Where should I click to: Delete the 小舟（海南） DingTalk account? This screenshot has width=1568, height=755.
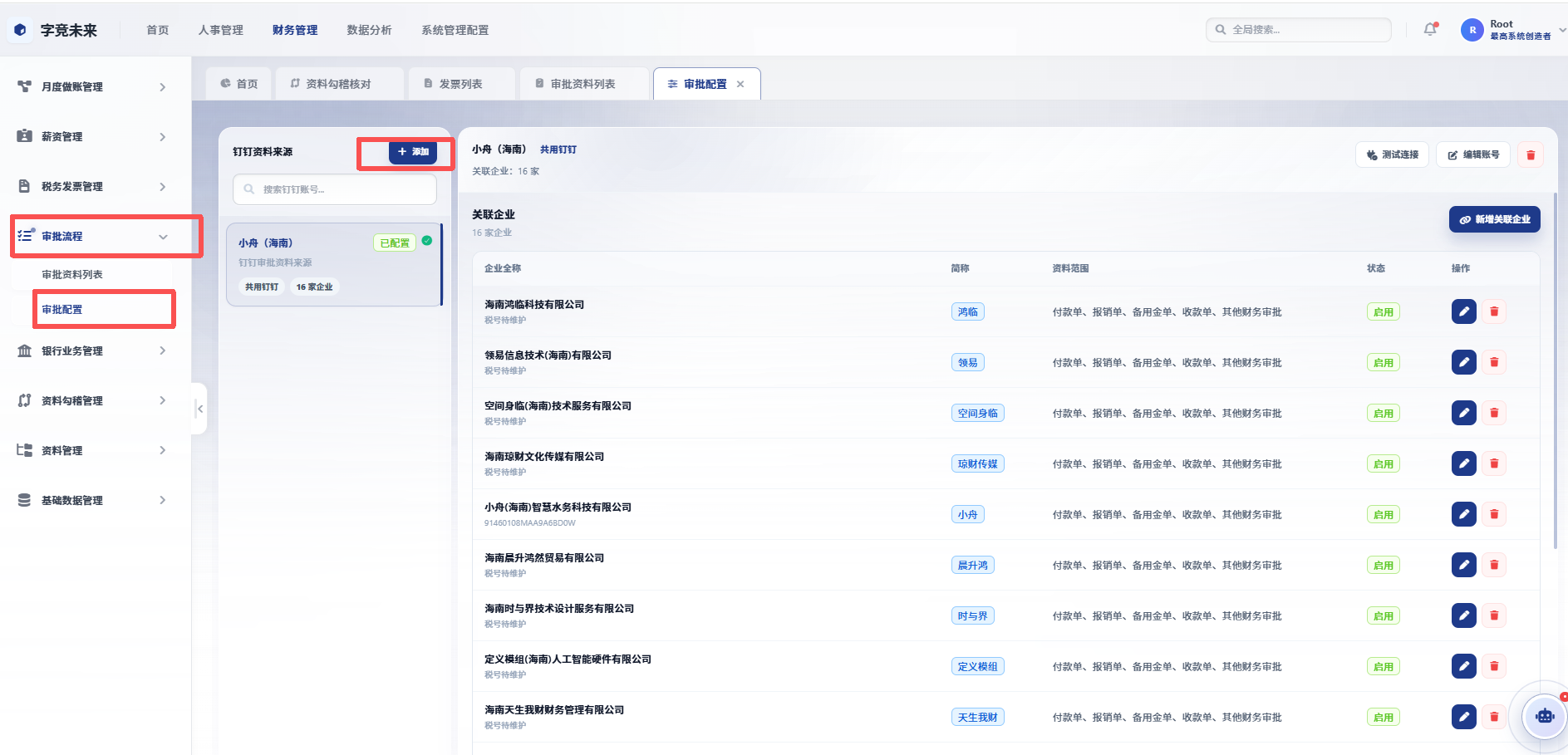[x=1530, y=154]
